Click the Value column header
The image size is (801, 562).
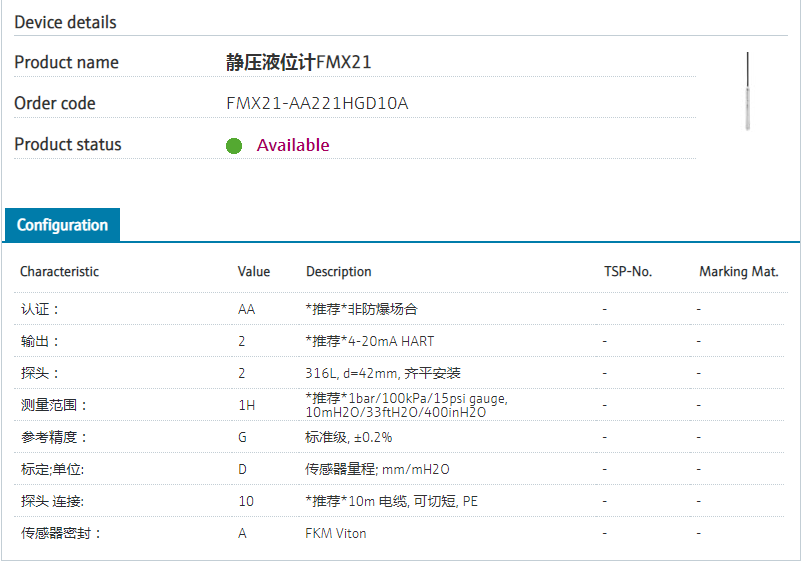coord(254,272)
